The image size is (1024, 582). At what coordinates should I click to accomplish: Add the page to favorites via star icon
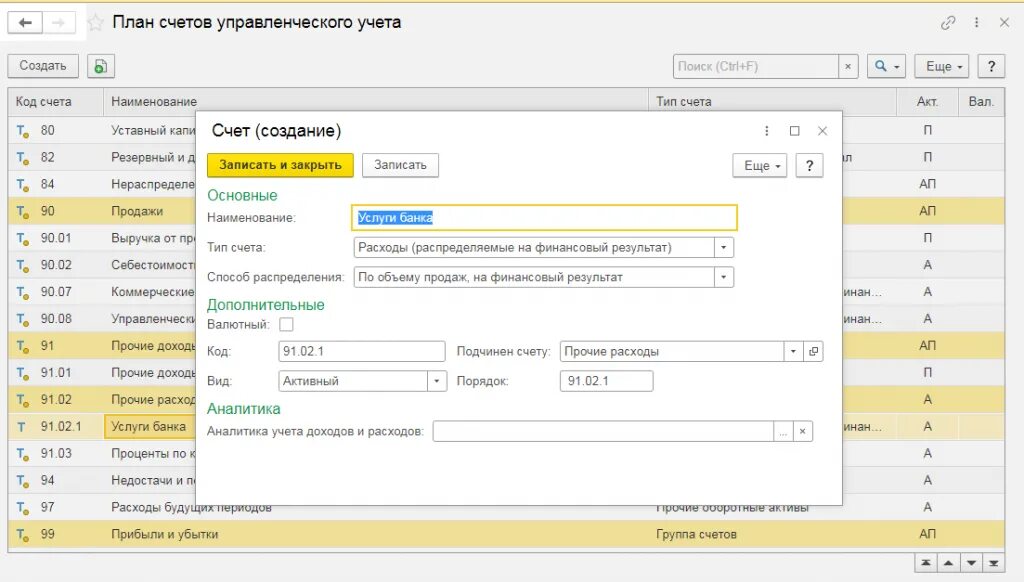coord(95,23)
